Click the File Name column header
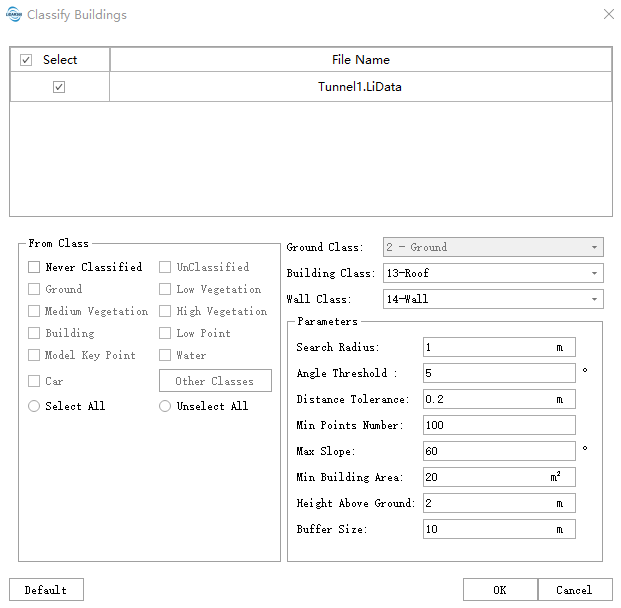Screen dimensions: 621x608 point(360,60)
